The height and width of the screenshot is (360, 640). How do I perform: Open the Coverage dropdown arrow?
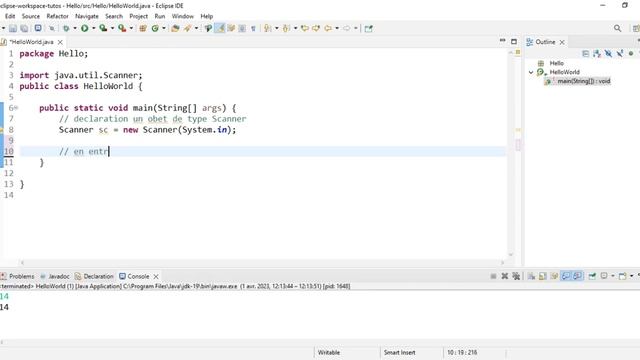click(112, 28)
